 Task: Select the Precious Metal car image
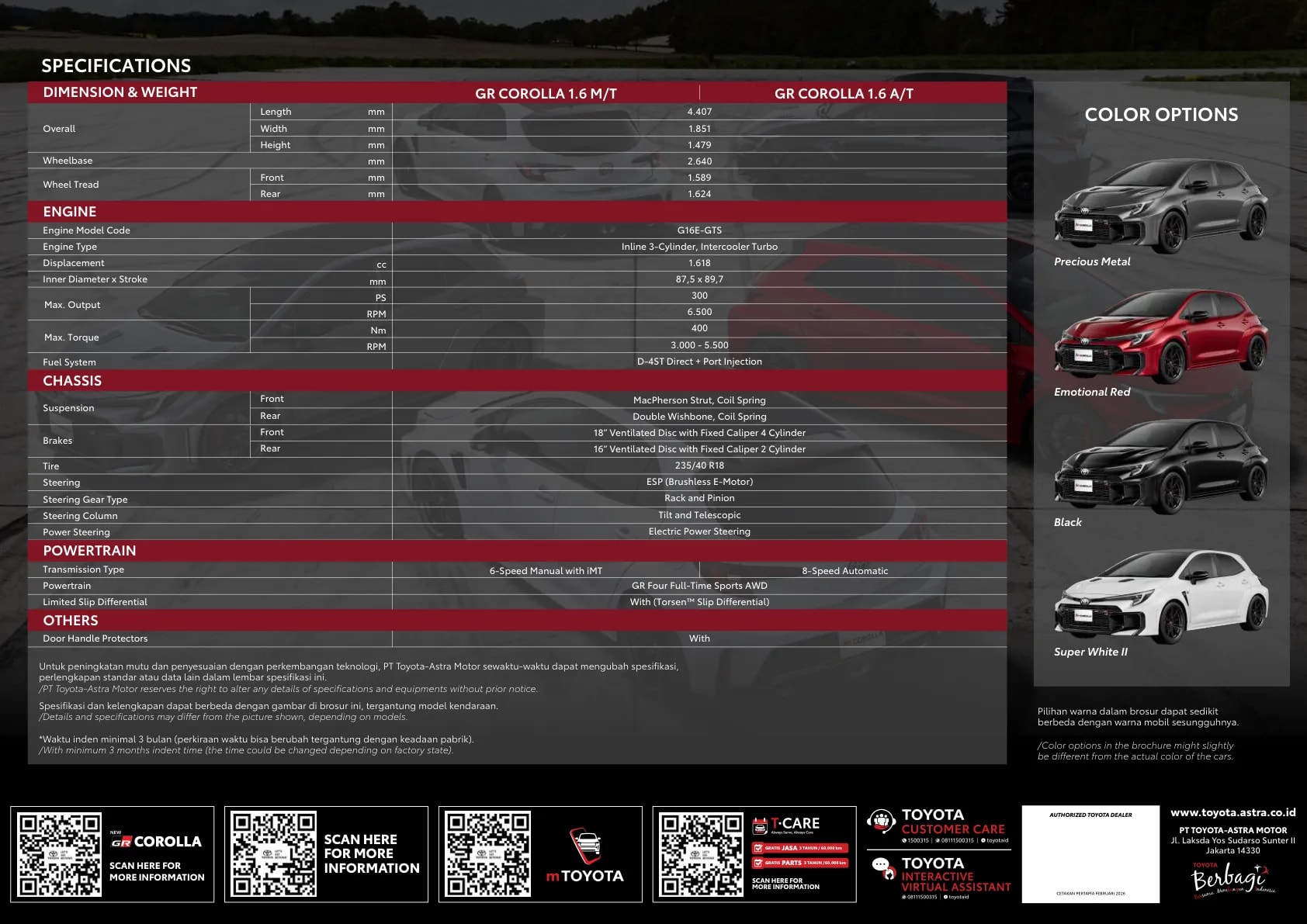click(1161, 206)
